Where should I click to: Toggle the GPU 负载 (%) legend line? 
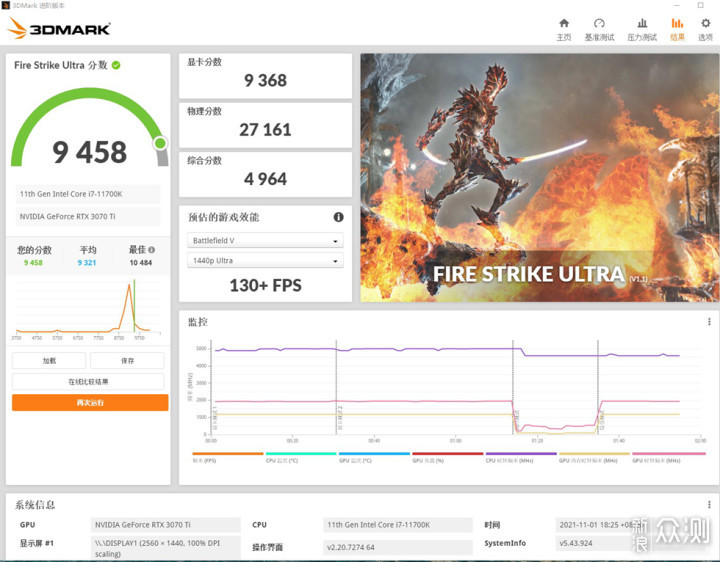[x=448, y=457]
